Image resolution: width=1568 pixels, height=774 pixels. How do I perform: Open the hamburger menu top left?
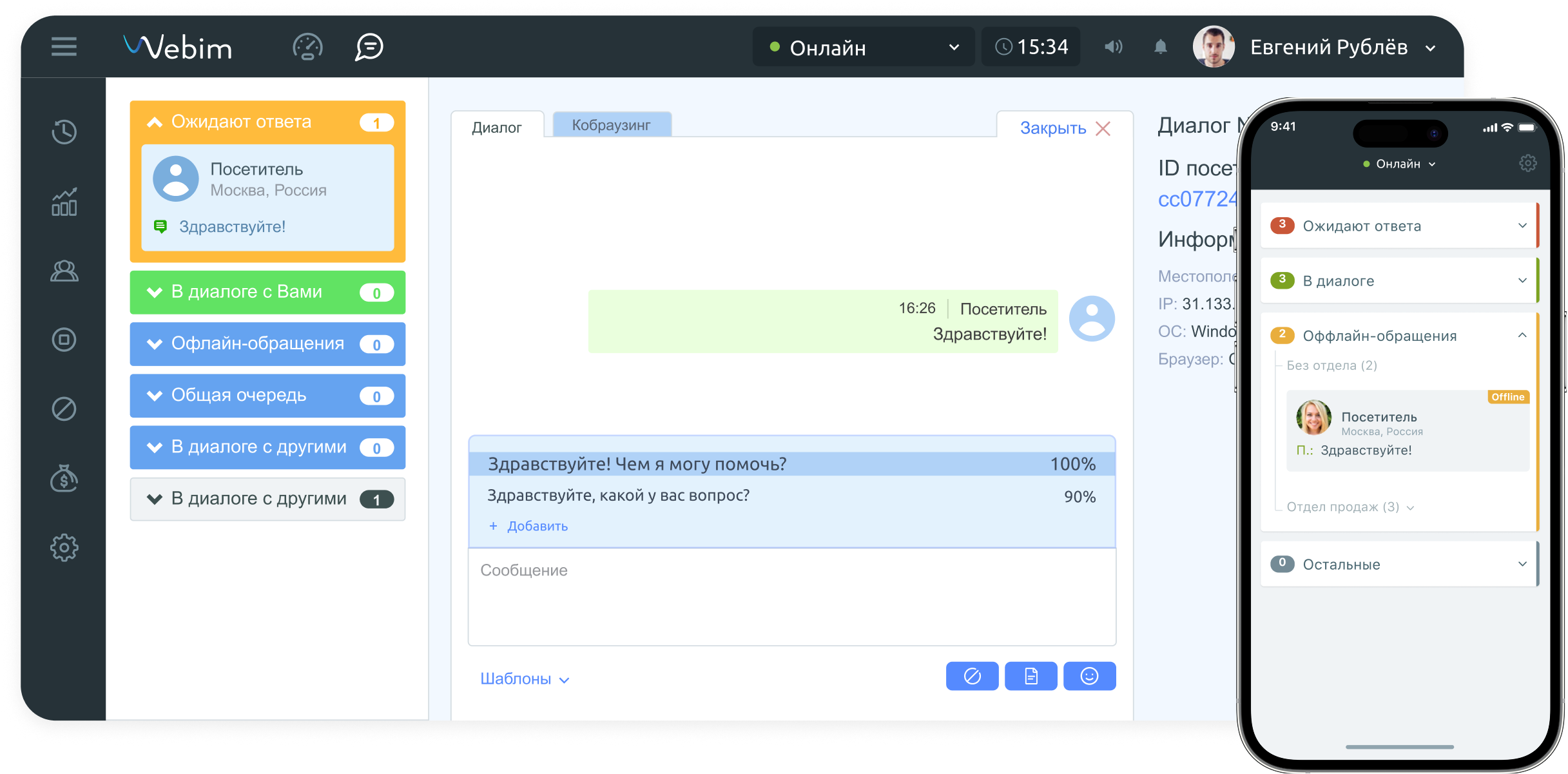[x=64, y=47]
